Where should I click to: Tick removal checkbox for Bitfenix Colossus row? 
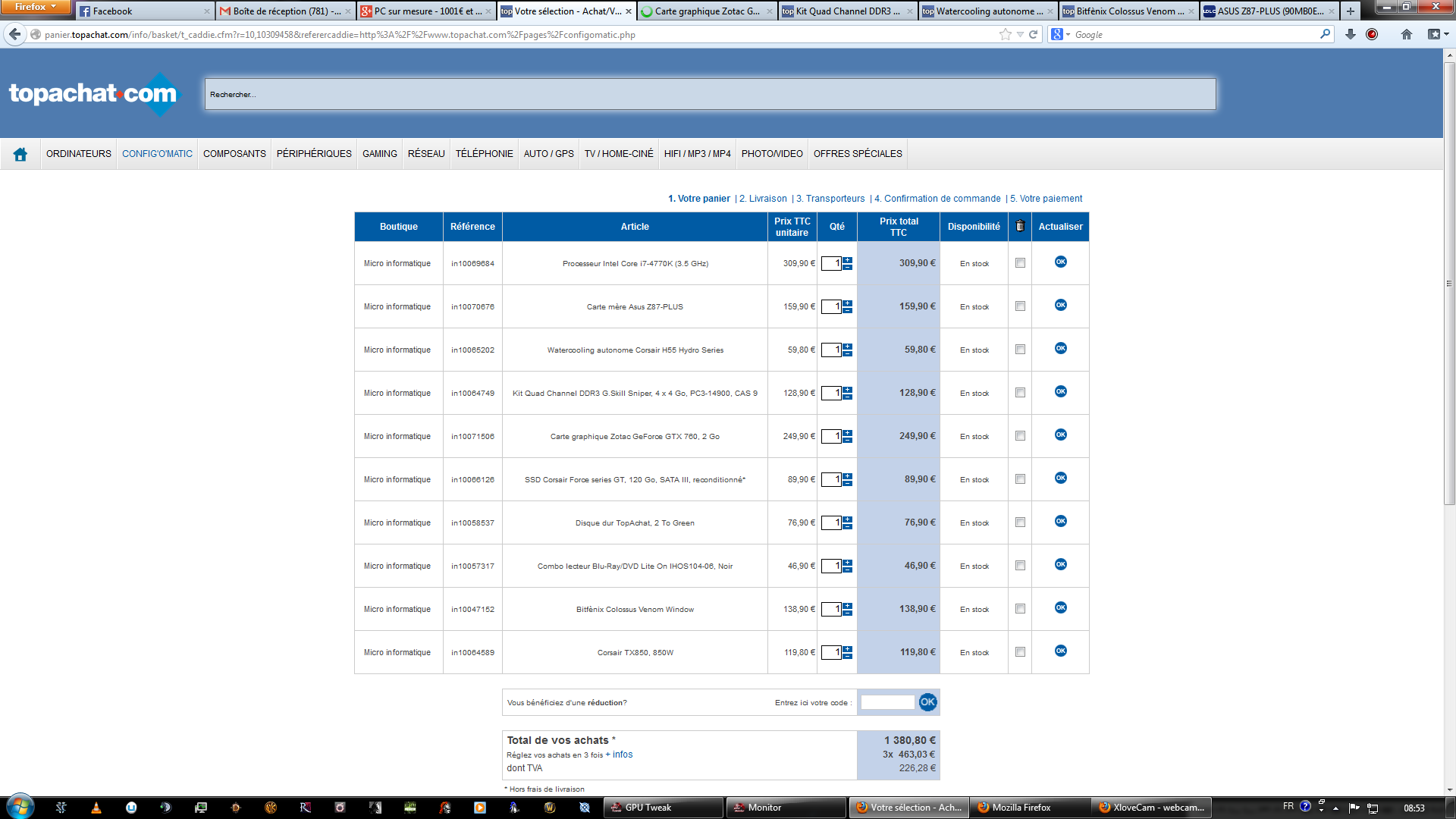coord(1020,609)
